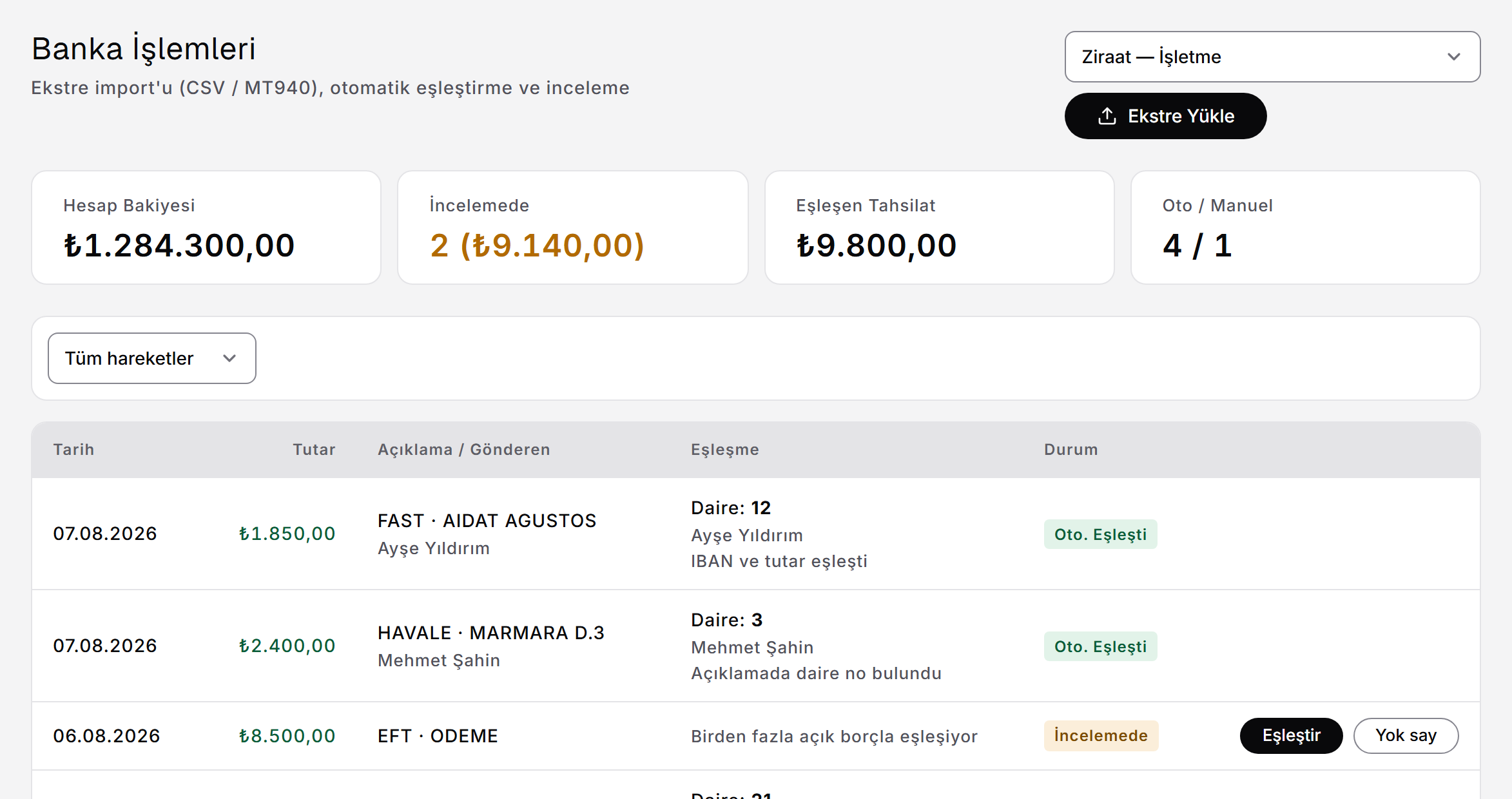Click Mehmet Şahin under Daire: 3
The width and height of the screenshot is (1512, 799).
[752, 648]
